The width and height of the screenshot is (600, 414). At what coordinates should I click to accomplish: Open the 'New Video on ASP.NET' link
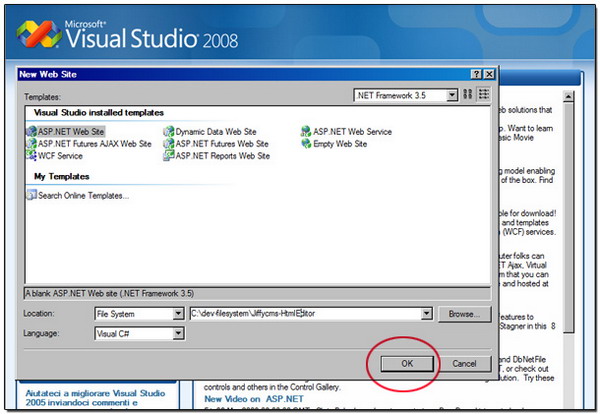254,399
